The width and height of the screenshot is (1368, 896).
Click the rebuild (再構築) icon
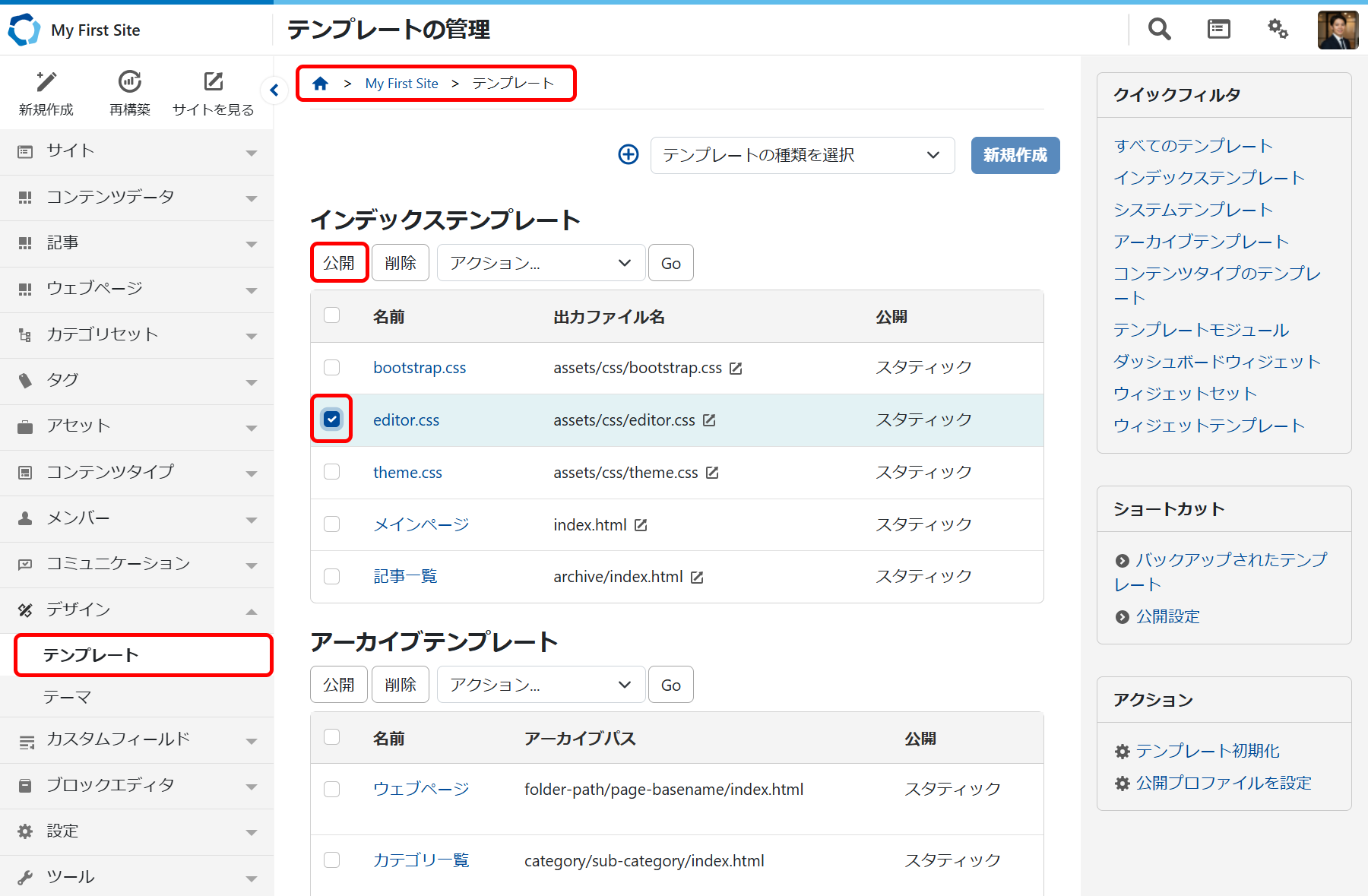(x=130, y=82)
